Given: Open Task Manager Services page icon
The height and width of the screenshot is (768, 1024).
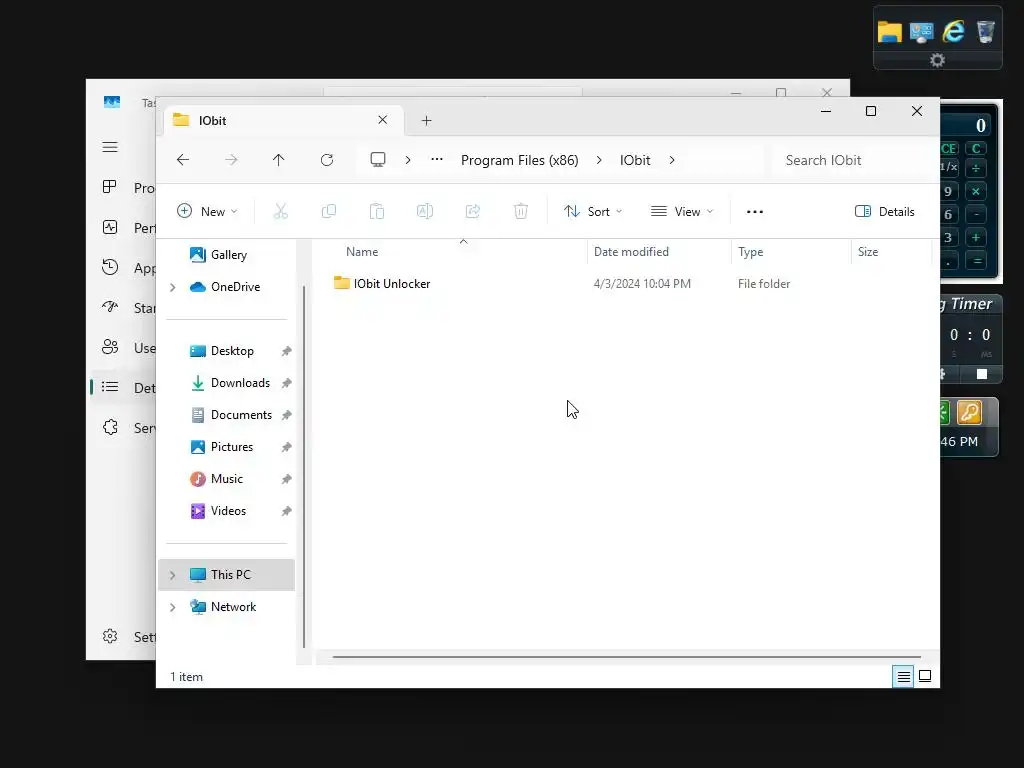Looking at the screenshot, I should 110,427.
